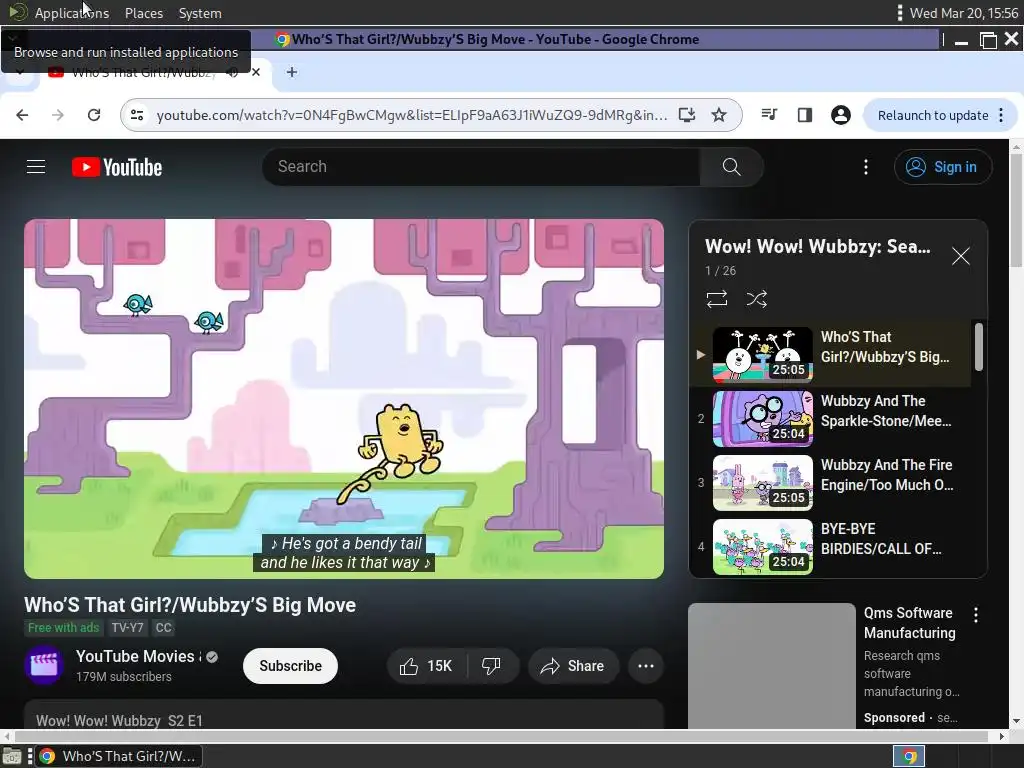
Task: Open the Applications menu
Action: pos(72,13)
